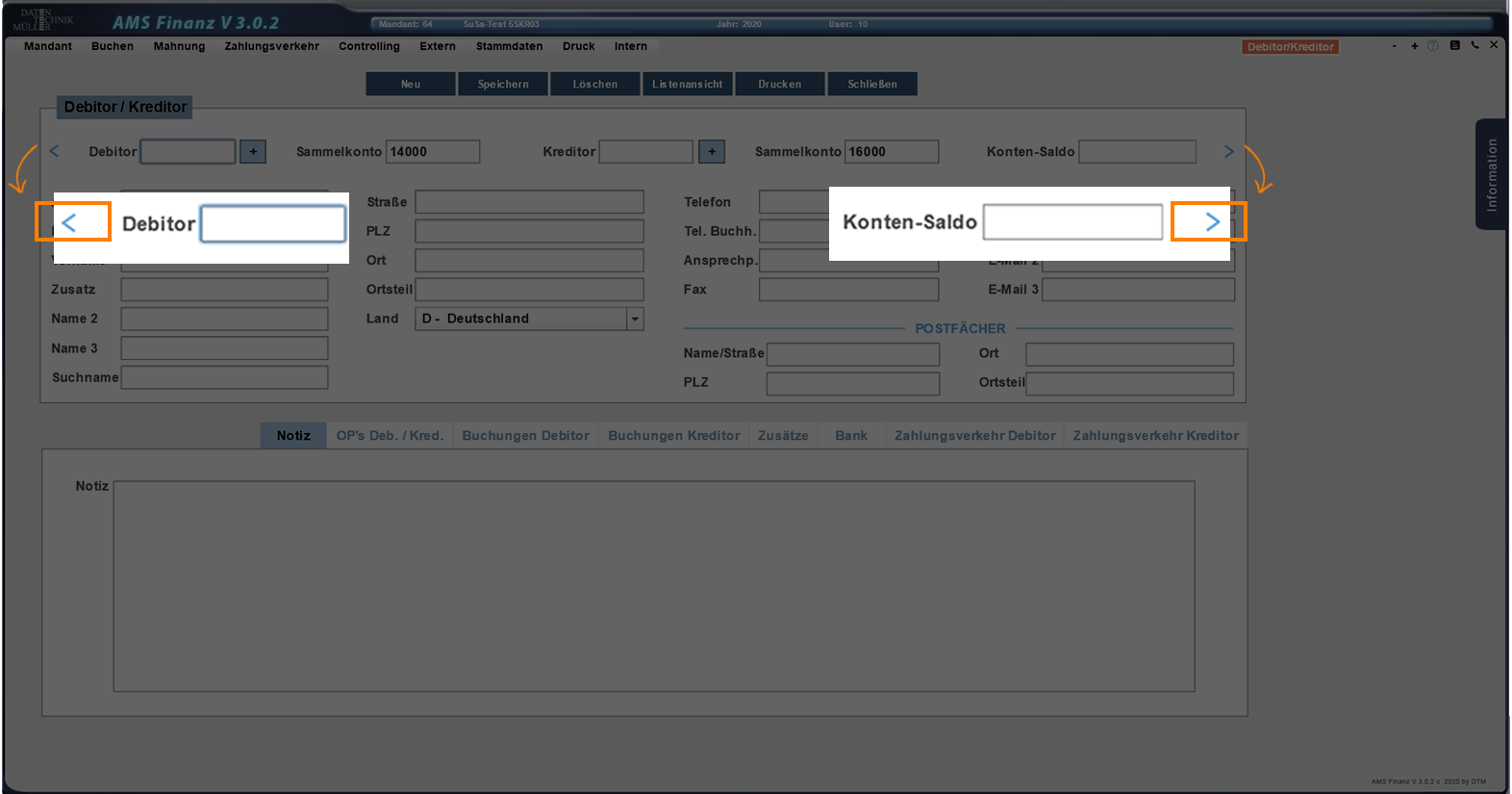Click the Name 2 input field

[x=224, y=319]
